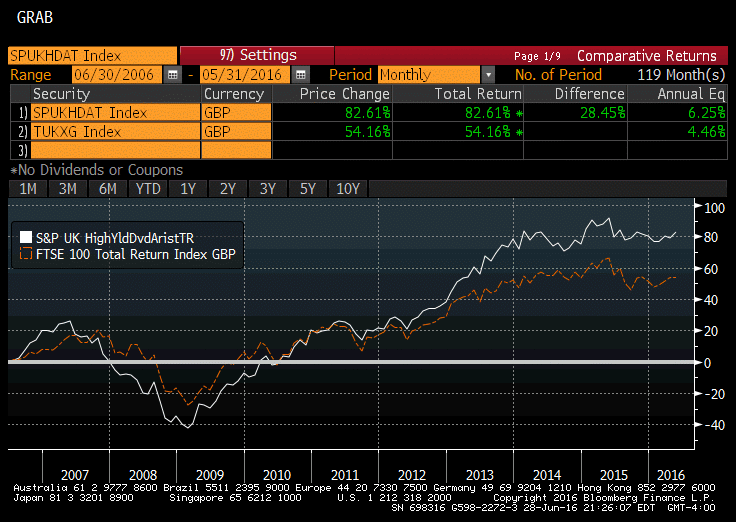Click the 6.25% annual equivalent value
Image resolution: width=736 pixels, height=522 pixels.
click(706, 113)
